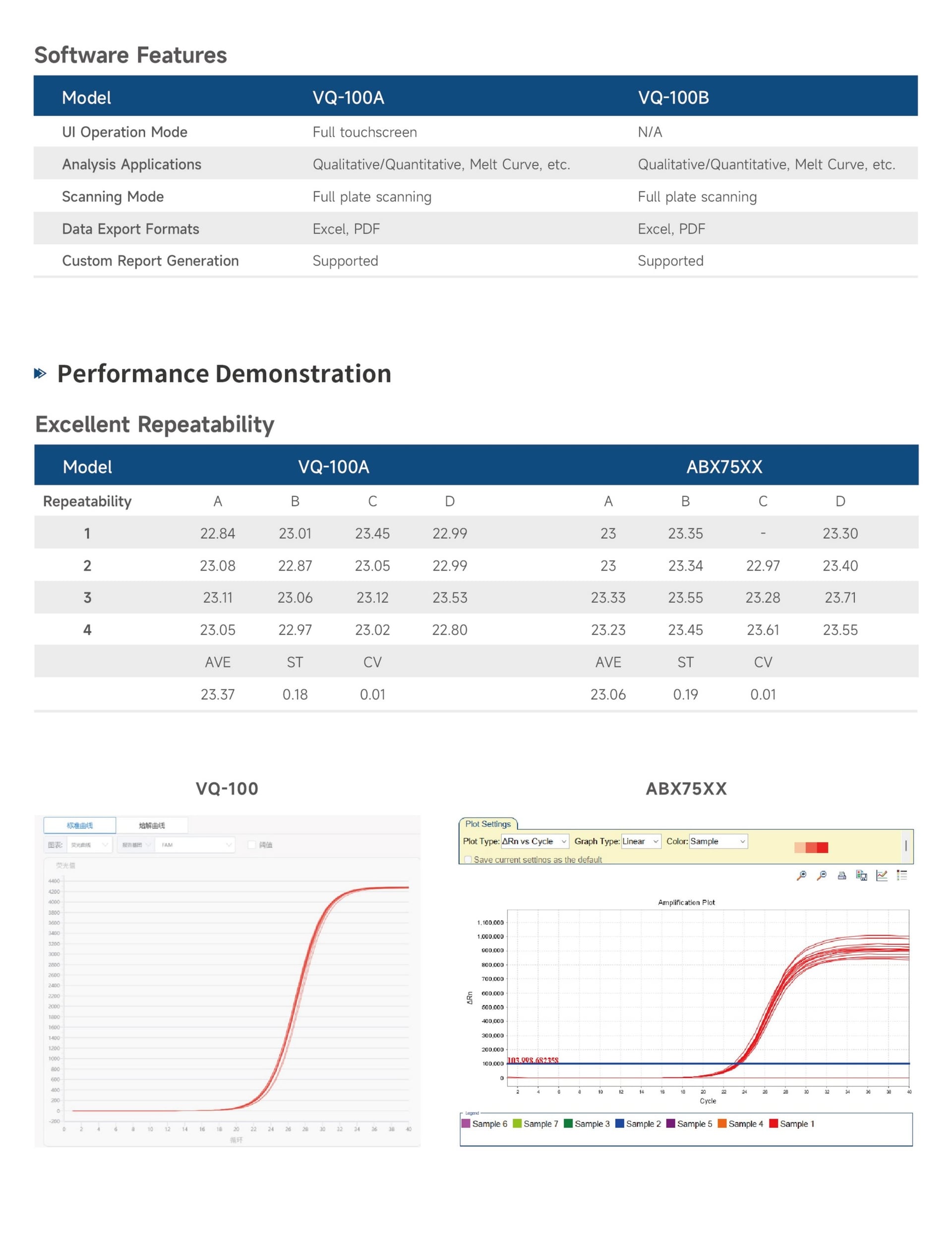This screenshot has width=952, height=1251.
Task: Click the '0.18' ST value
Action: tap(295, 694)
